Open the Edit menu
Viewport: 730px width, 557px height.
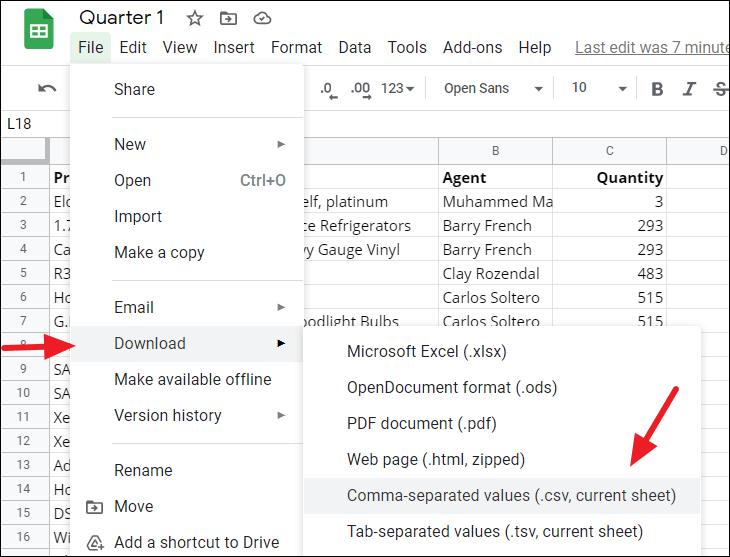click(133, 48)
